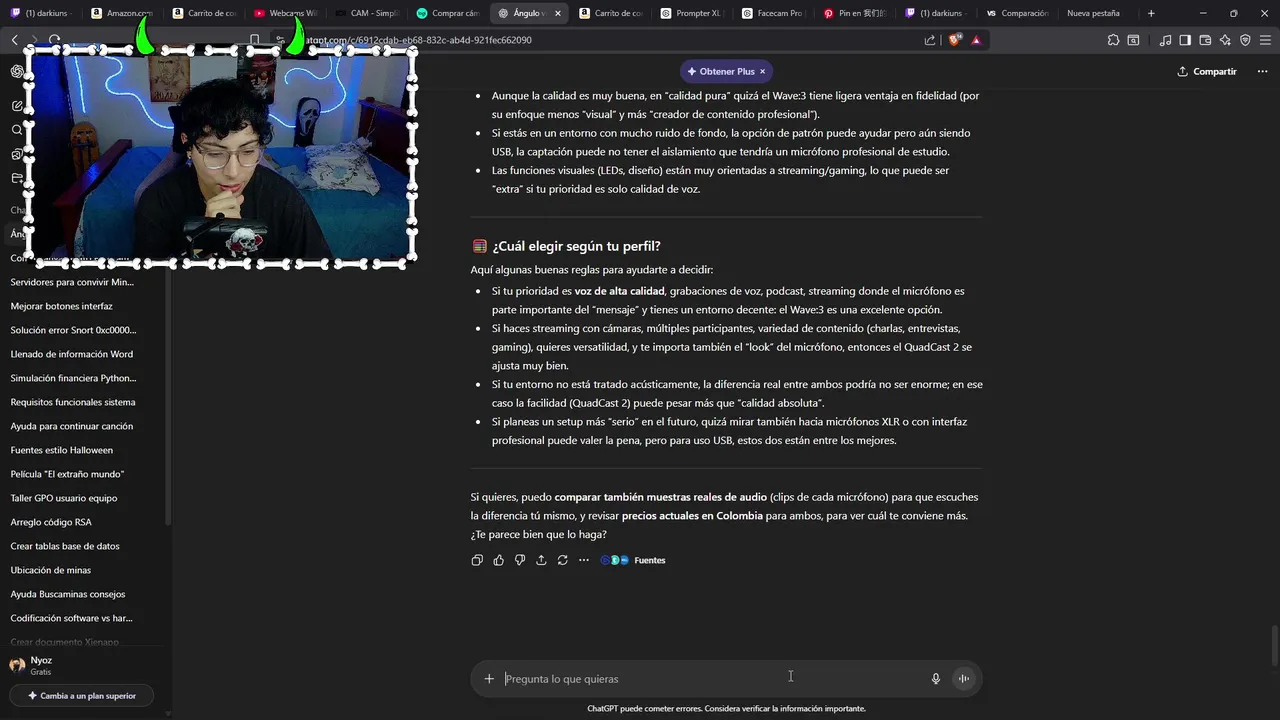Start dictation with the microphone icon
Screen dimensions: 1280x720
pyautogui.click(x=936, y=679)
